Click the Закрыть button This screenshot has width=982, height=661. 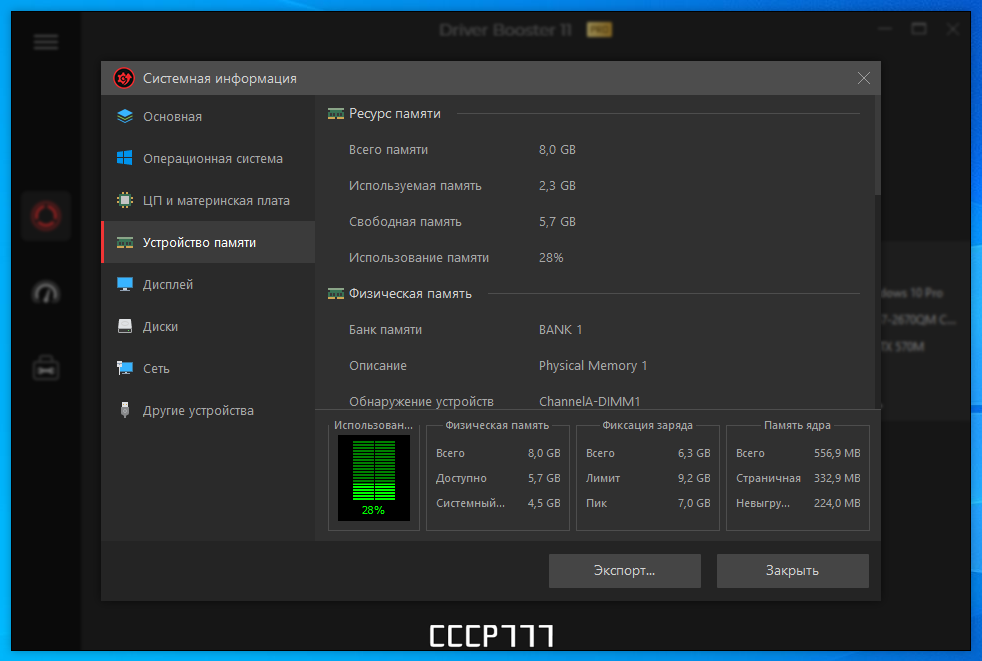(x=792, y=571)
